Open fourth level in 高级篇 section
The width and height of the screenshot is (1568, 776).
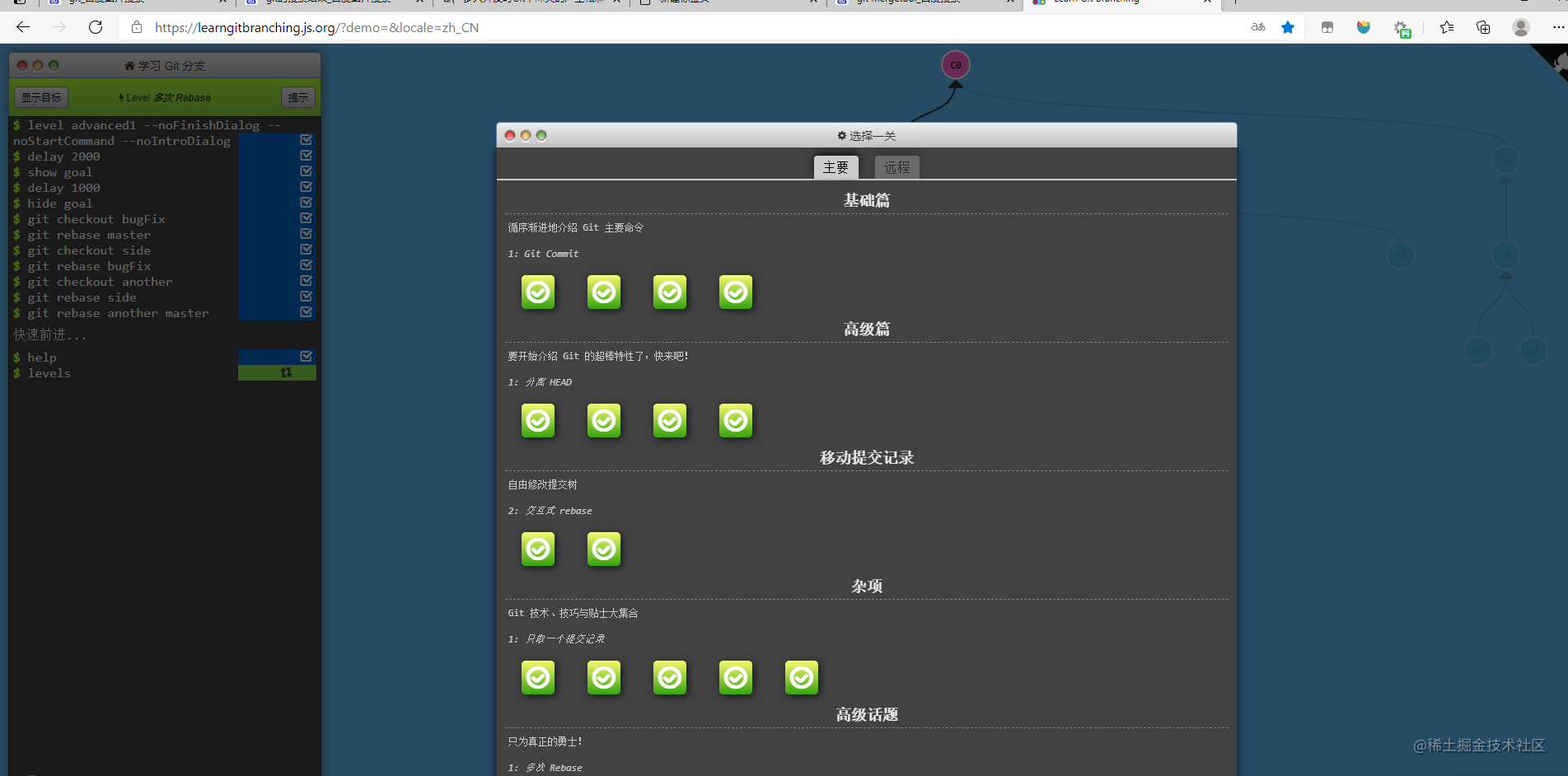(736, 420)
